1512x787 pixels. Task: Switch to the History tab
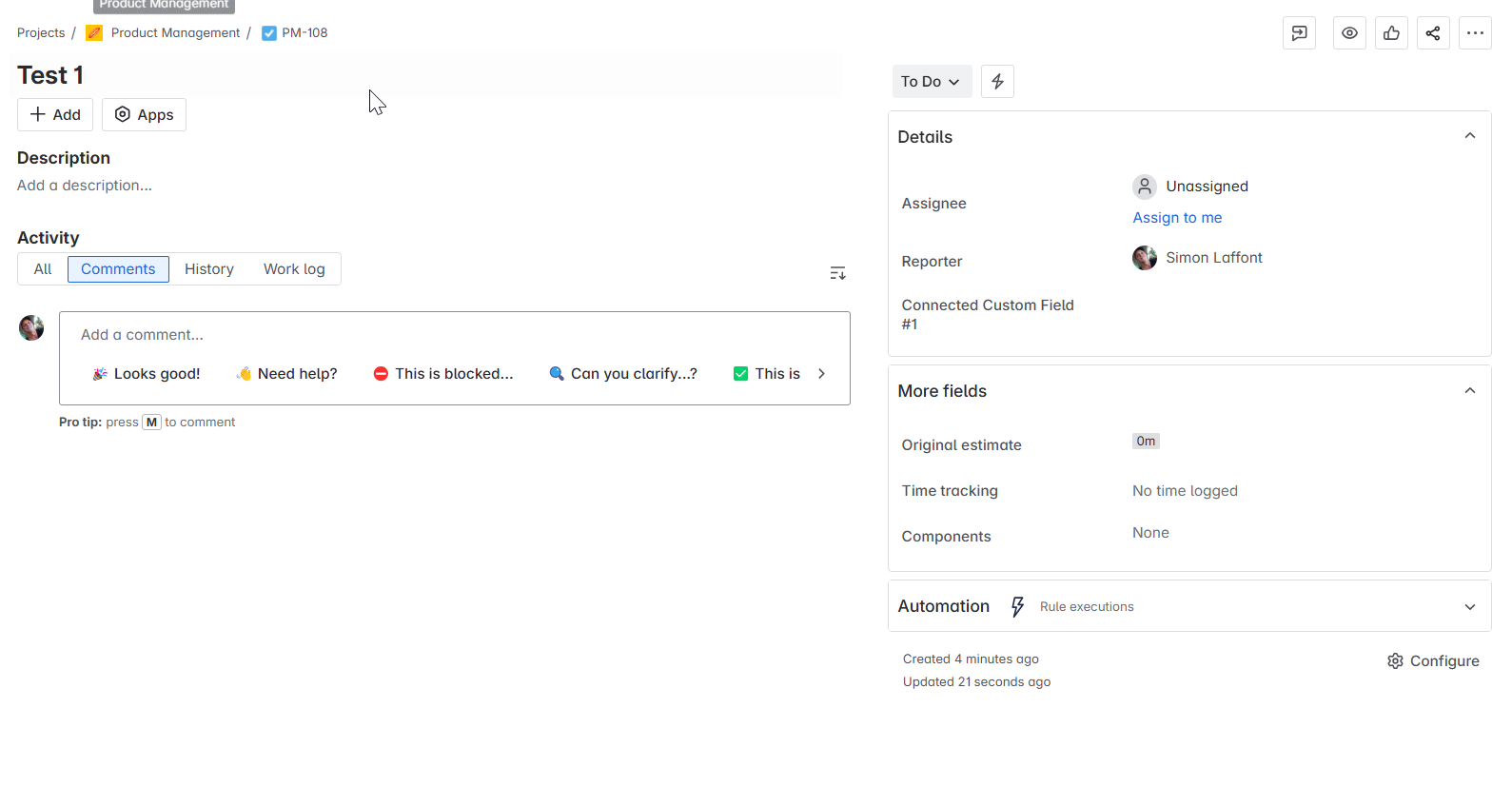[x=209, y=269]
